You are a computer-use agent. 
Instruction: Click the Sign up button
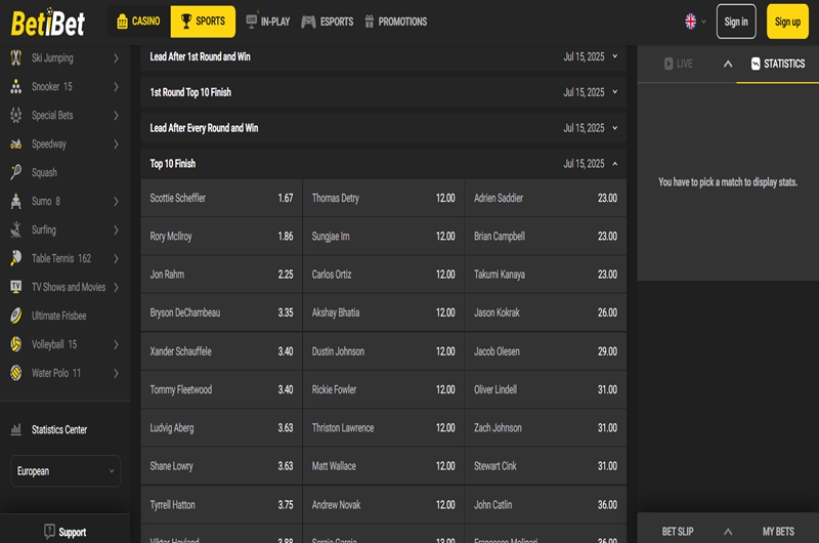point(787,21)
